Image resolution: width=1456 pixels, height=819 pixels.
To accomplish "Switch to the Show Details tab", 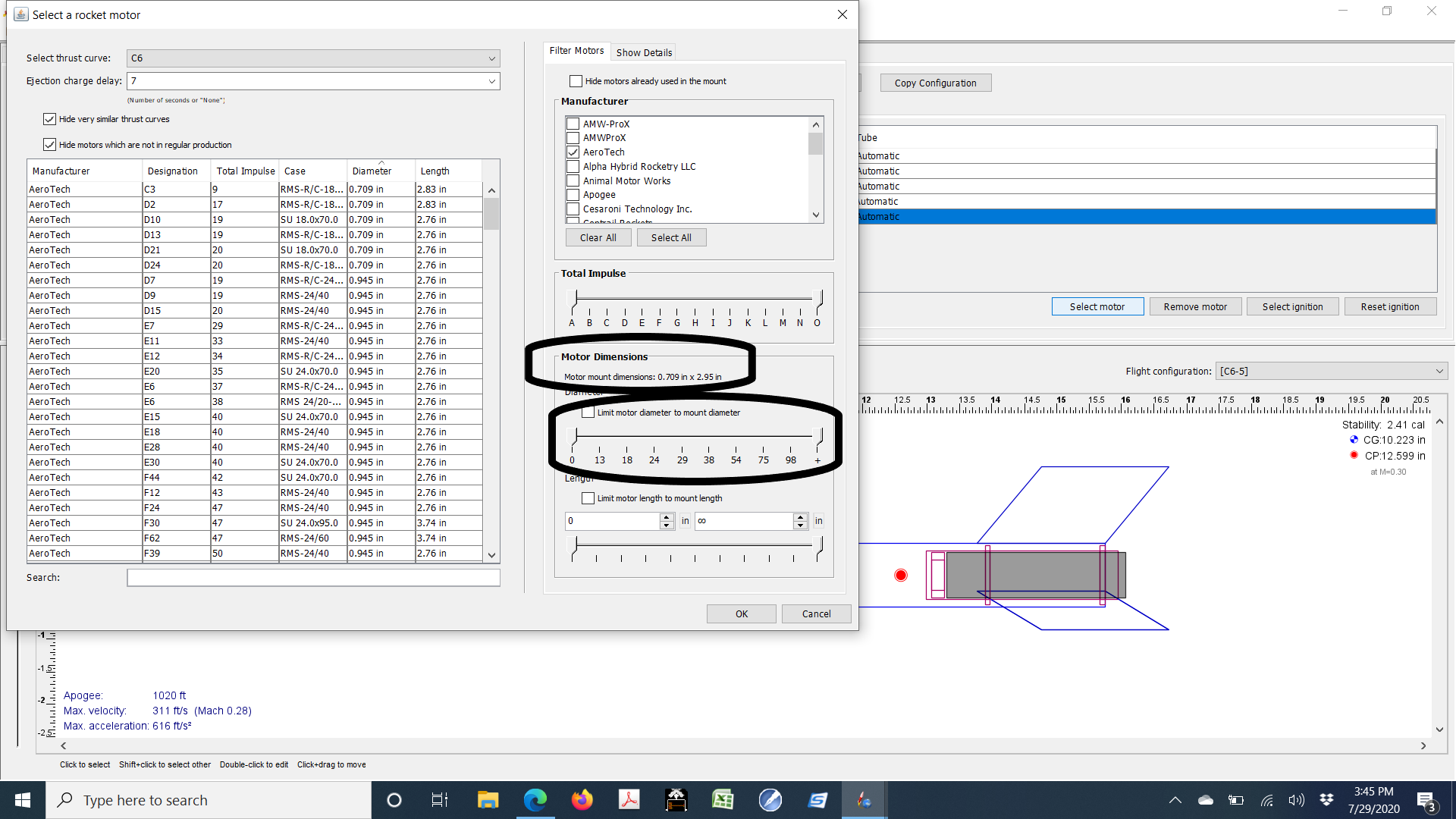I will [x=644, y=52].
